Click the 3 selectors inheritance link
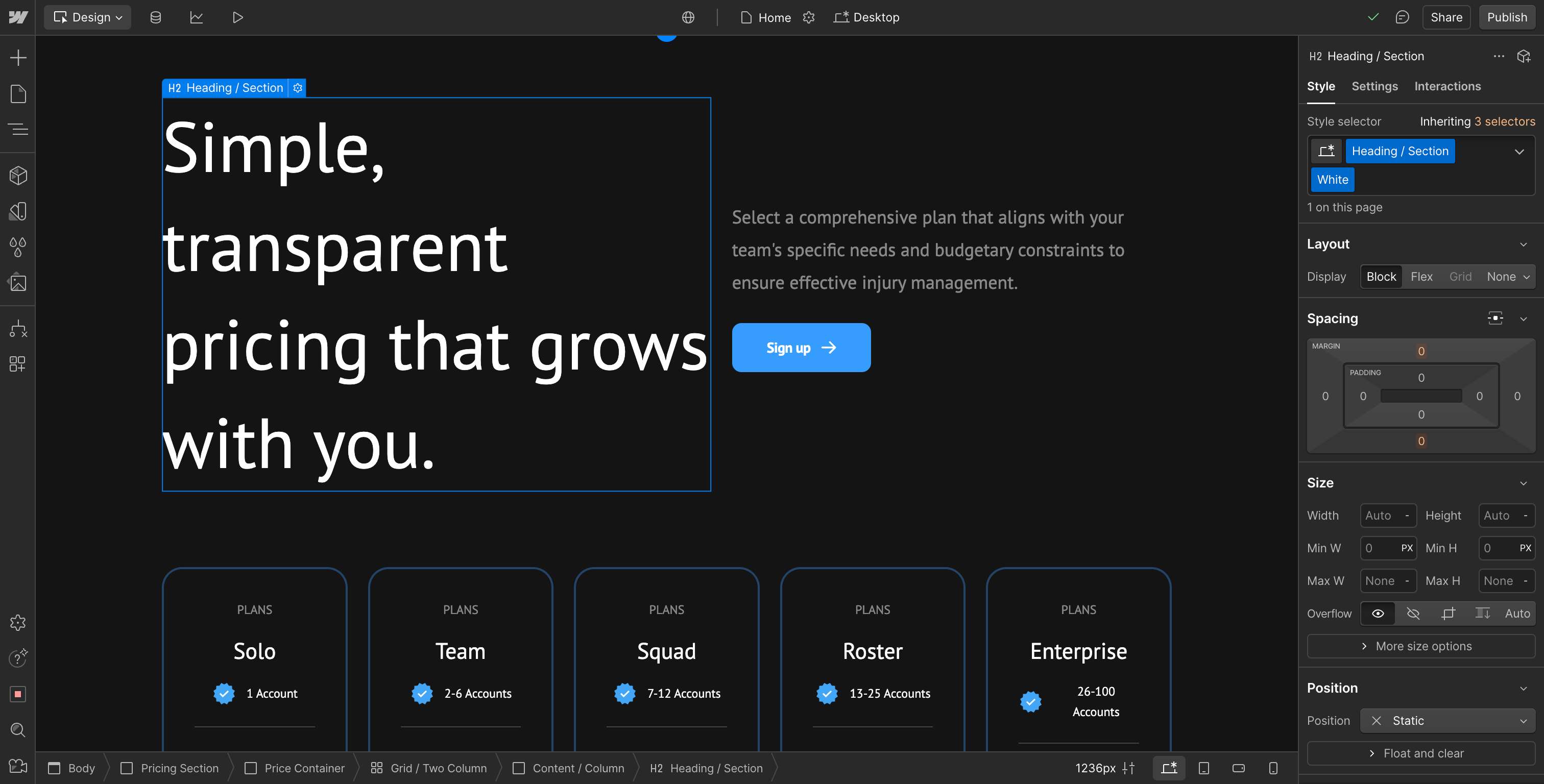Screen dimensions: 1544x784 point(1505,121)
